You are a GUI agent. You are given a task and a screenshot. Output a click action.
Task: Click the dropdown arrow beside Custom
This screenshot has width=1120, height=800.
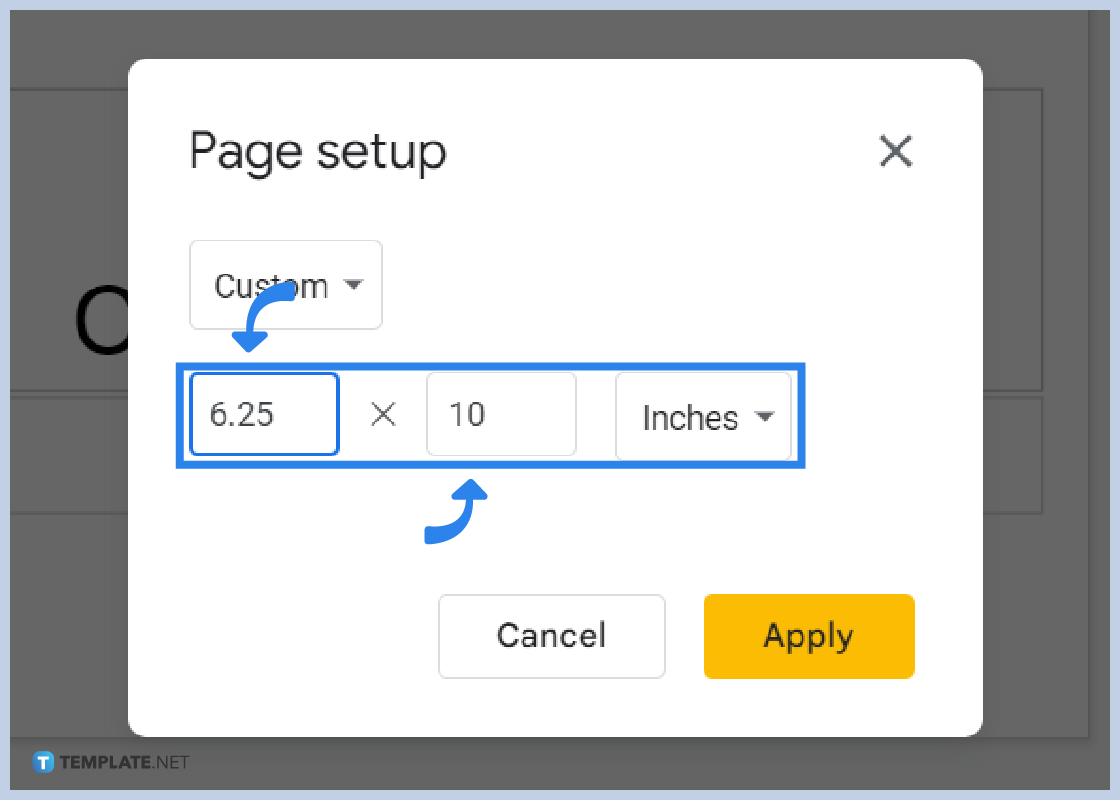tap(353, 284)
